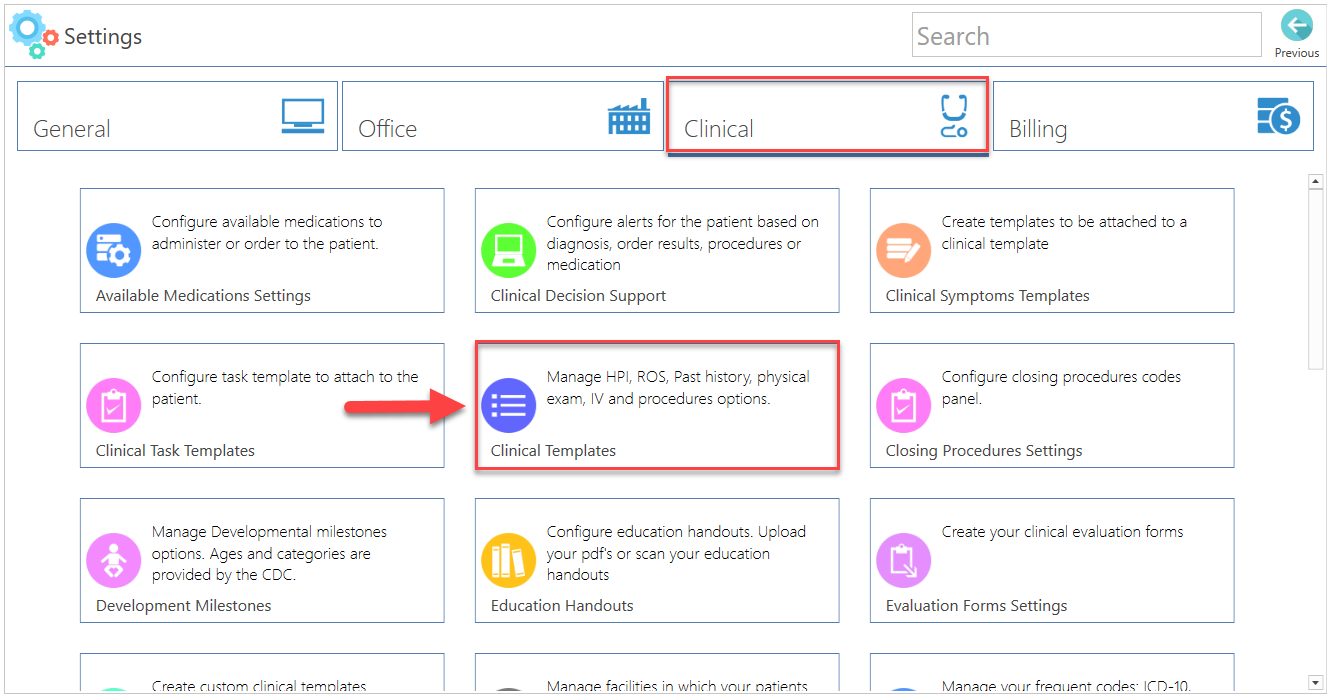1333x695 pixels.
Task: Click the Clinical Templates purple list icon
Action: tap(509, 405)
